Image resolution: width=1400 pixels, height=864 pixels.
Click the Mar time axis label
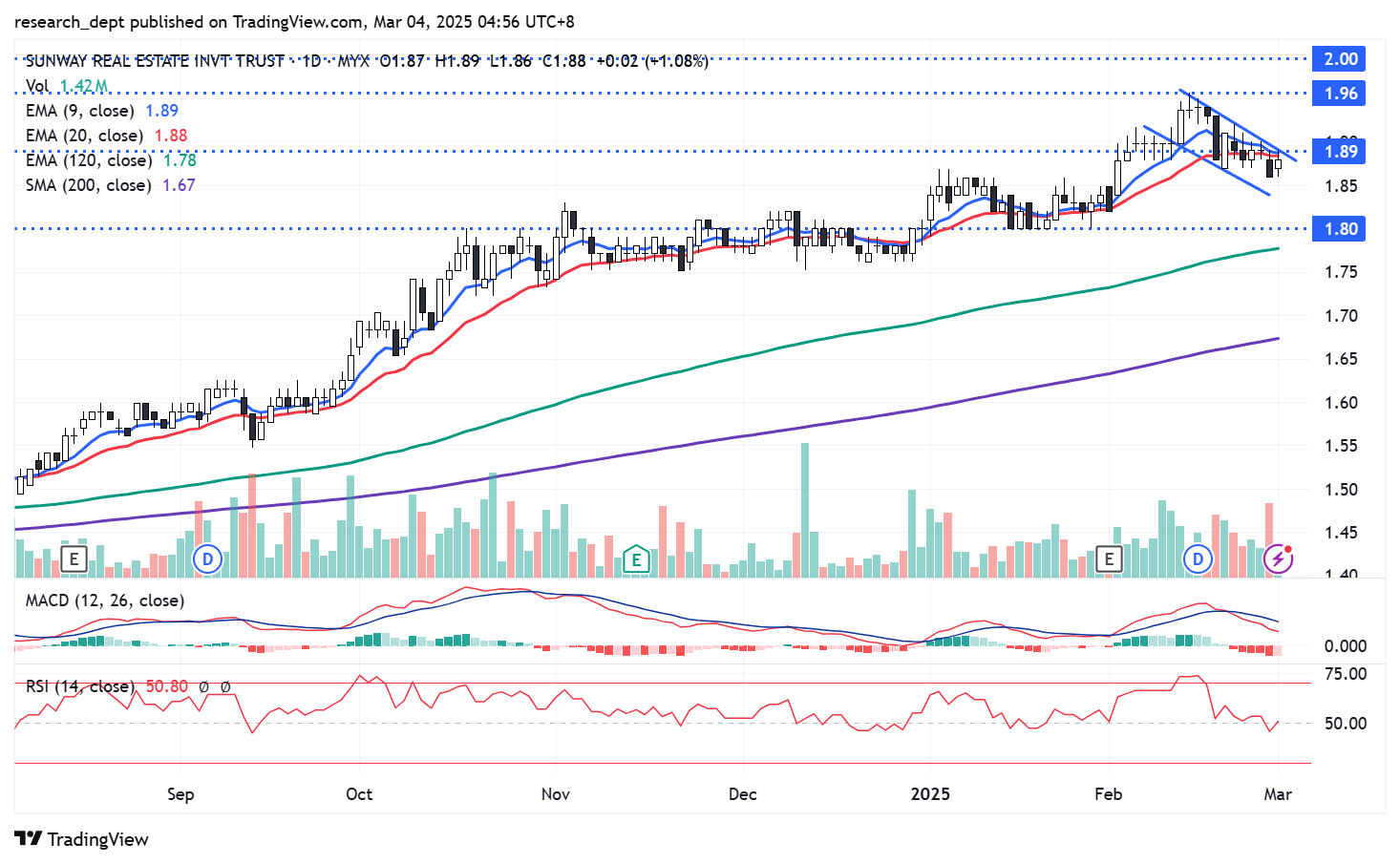coord(1278,794)
